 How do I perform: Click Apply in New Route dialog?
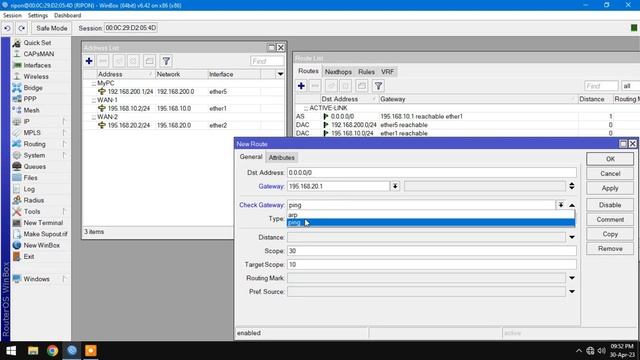click(610, 188)
